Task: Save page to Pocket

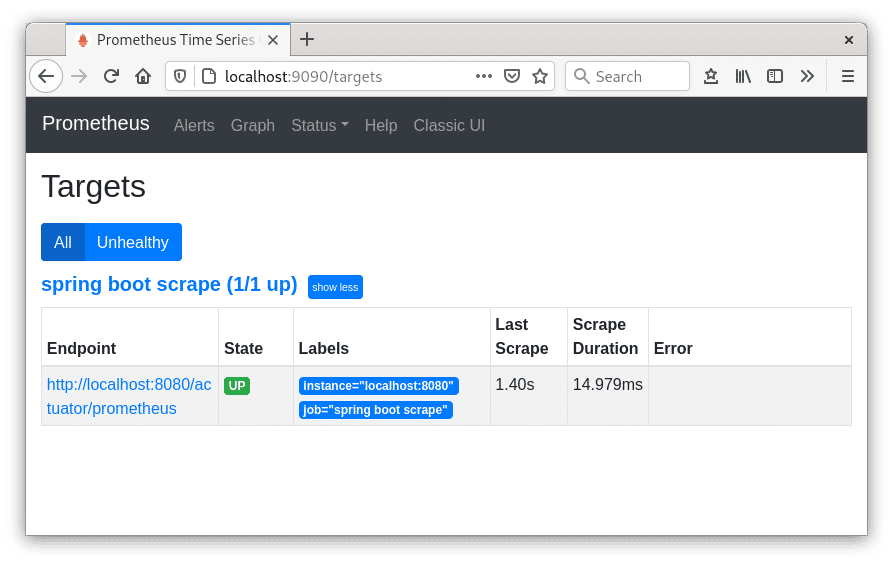Action: [512, 76]
